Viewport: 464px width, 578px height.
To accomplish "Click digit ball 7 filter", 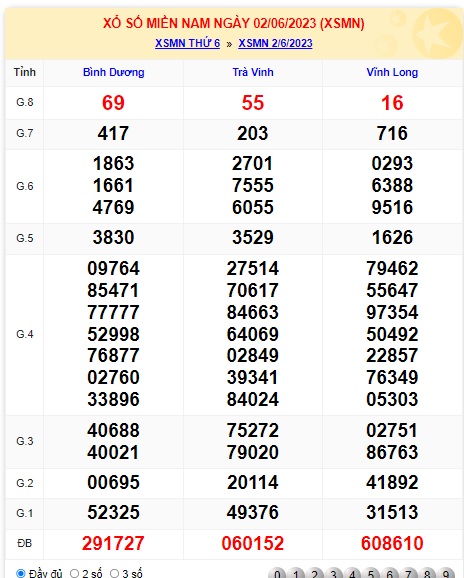I will tap(409, 573).
